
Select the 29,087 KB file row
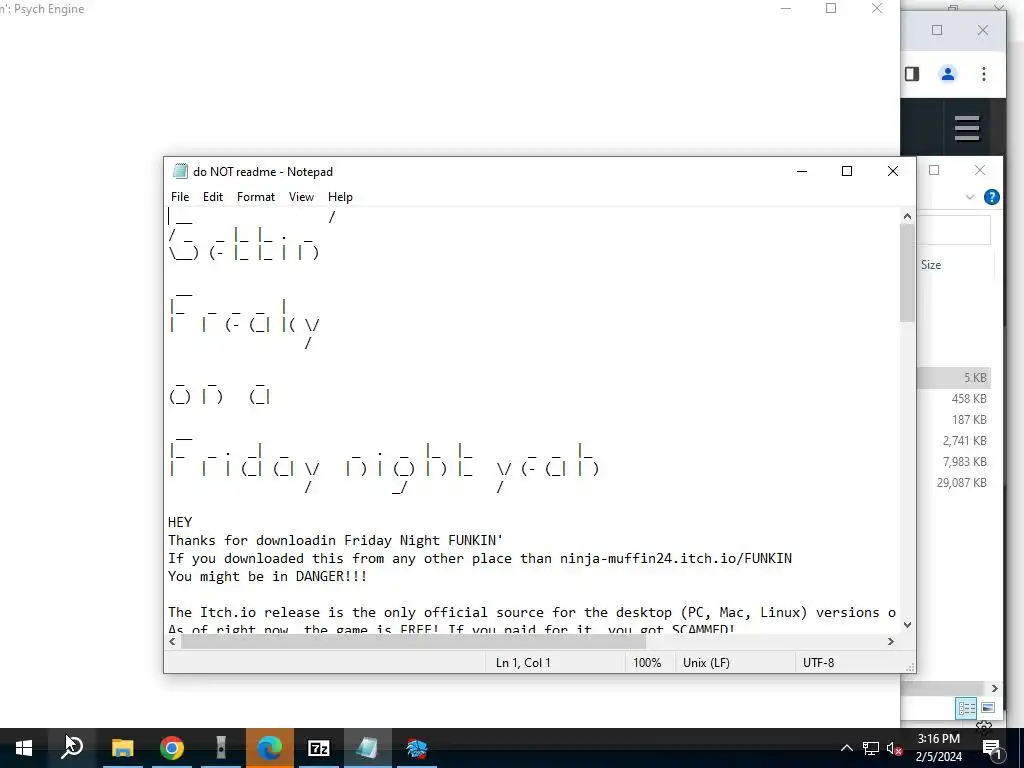[953, 482]
